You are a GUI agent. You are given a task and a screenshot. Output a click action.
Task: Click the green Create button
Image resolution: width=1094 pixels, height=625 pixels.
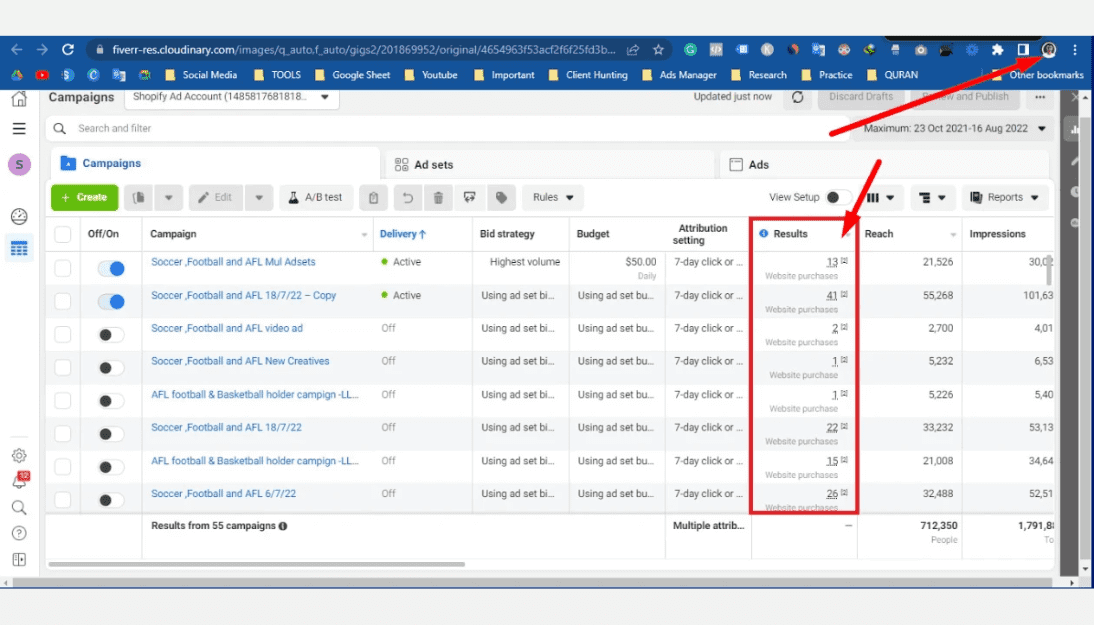coord(84,198)
